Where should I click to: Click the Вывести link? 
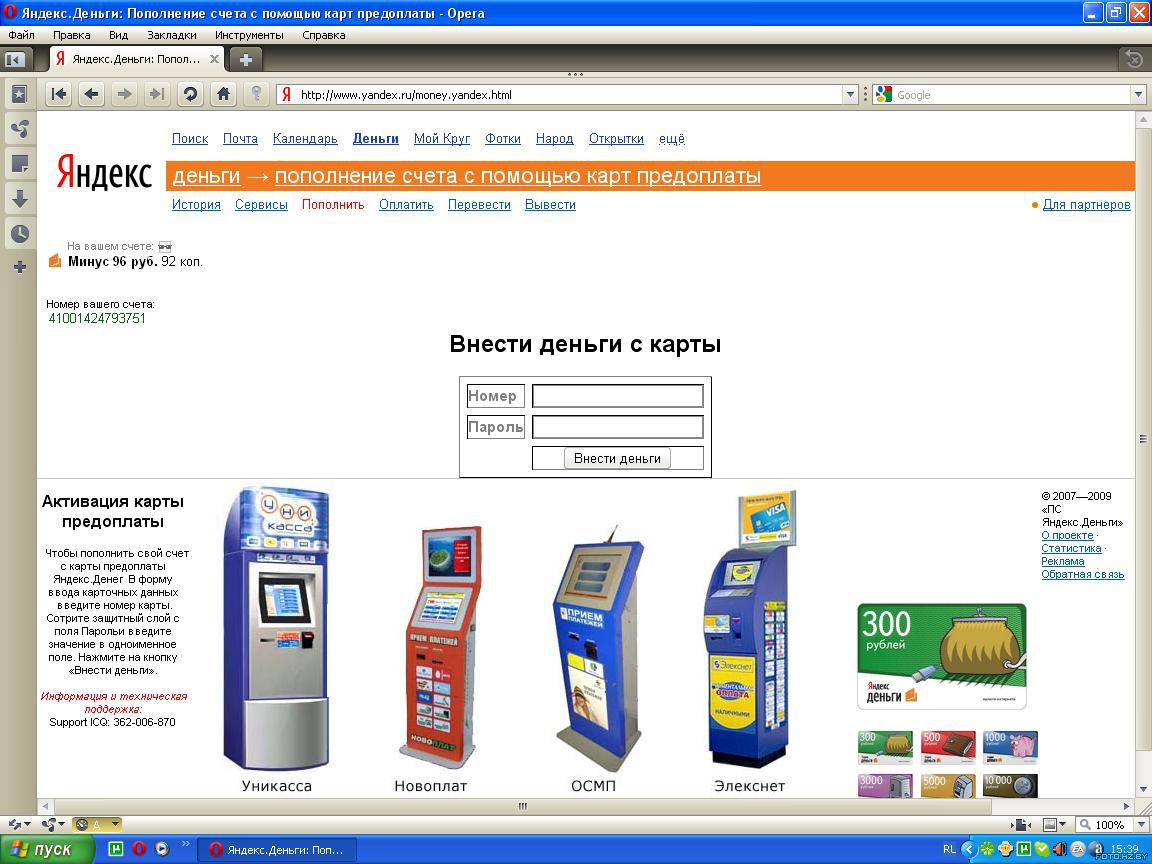pyautogui.click(x=550, y=204)
